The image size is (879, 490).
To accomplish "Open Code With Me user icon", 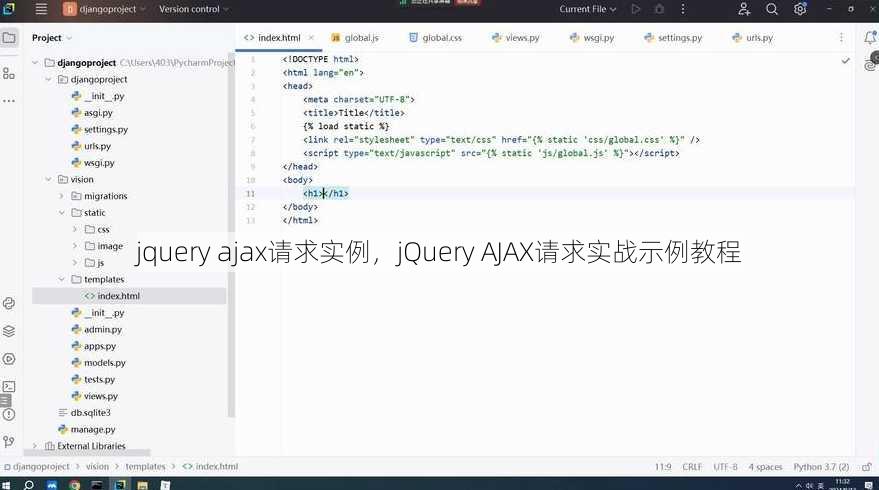I will pos(744,9).
